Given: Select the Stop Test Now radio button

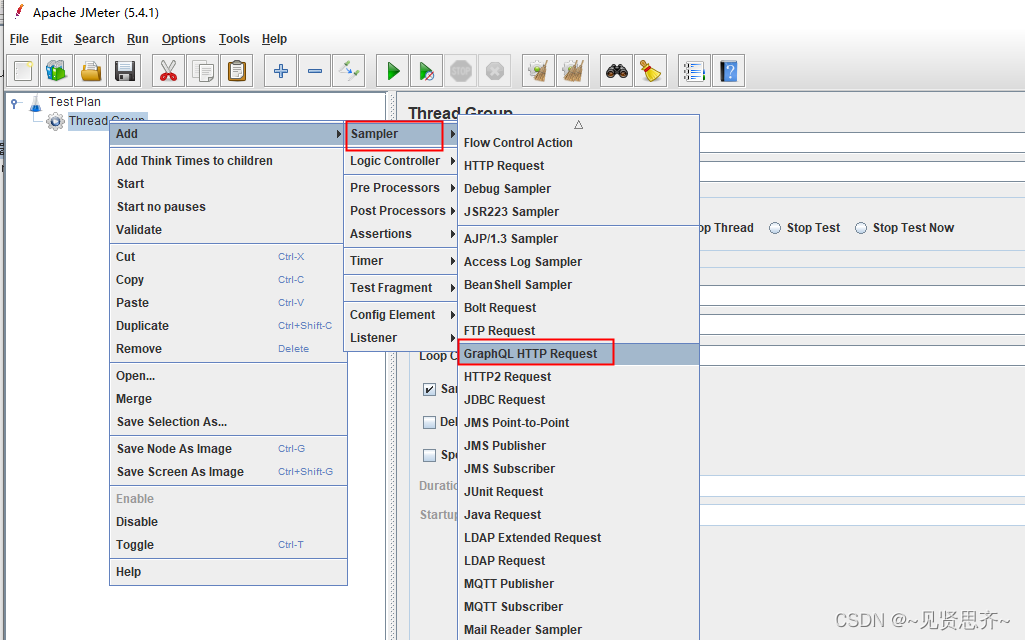Looking at the screenshot, I should 861,228.
